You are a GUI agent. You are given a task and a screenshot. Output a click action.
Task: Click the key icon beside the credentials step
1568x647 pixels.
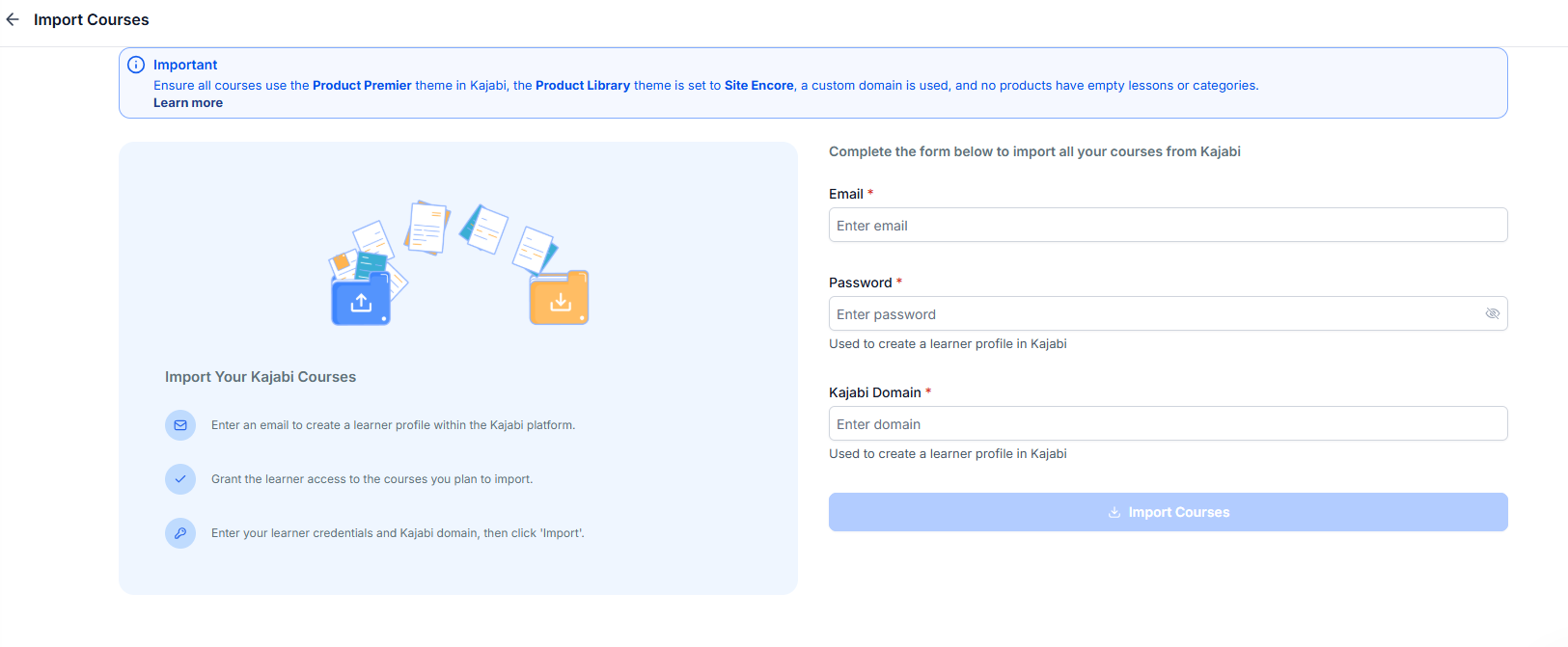tap(180, 533)
